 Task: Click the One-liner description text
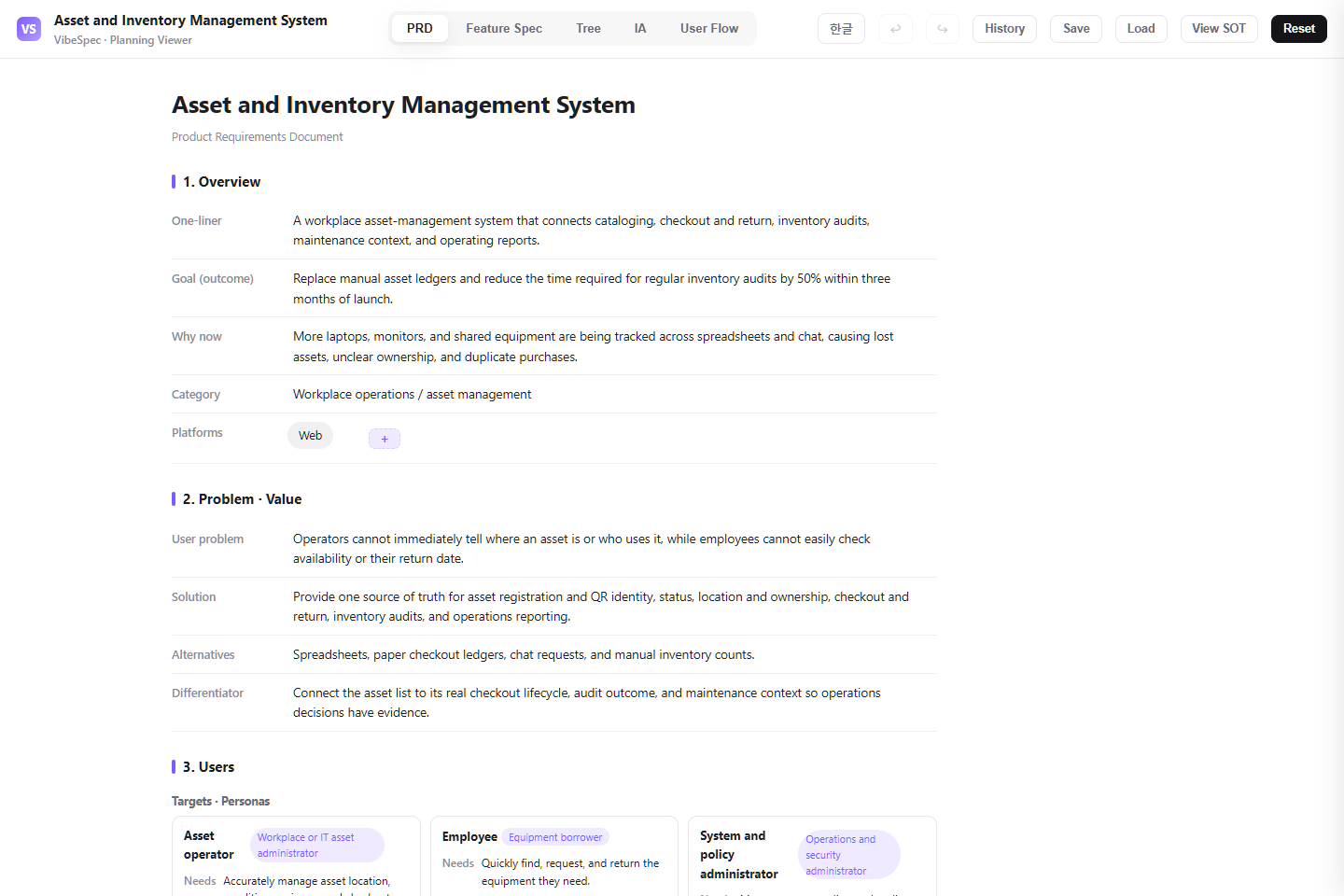coord(581,231)
